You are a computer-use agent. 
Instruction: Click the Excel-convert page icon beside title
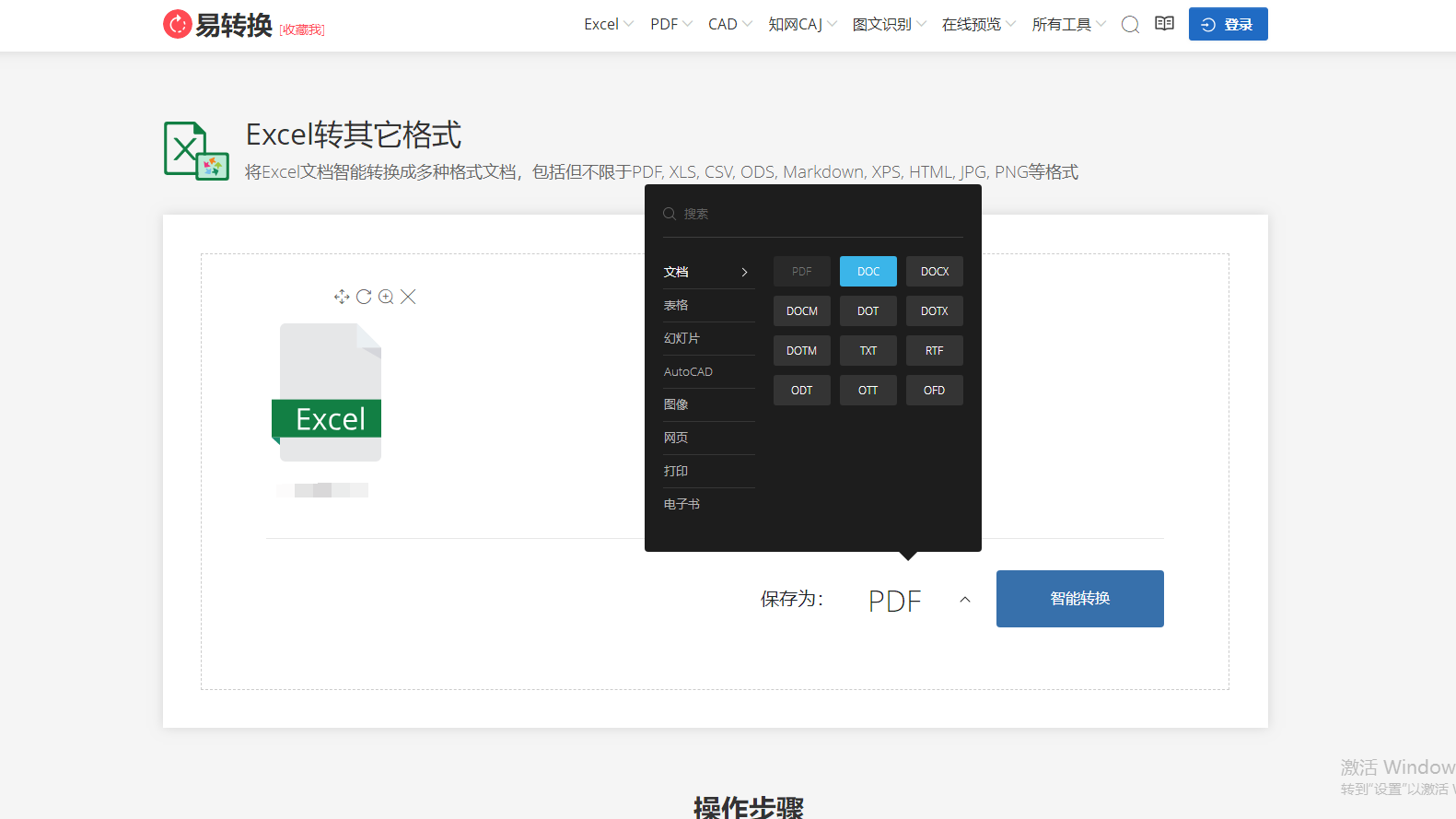point(196,151)
